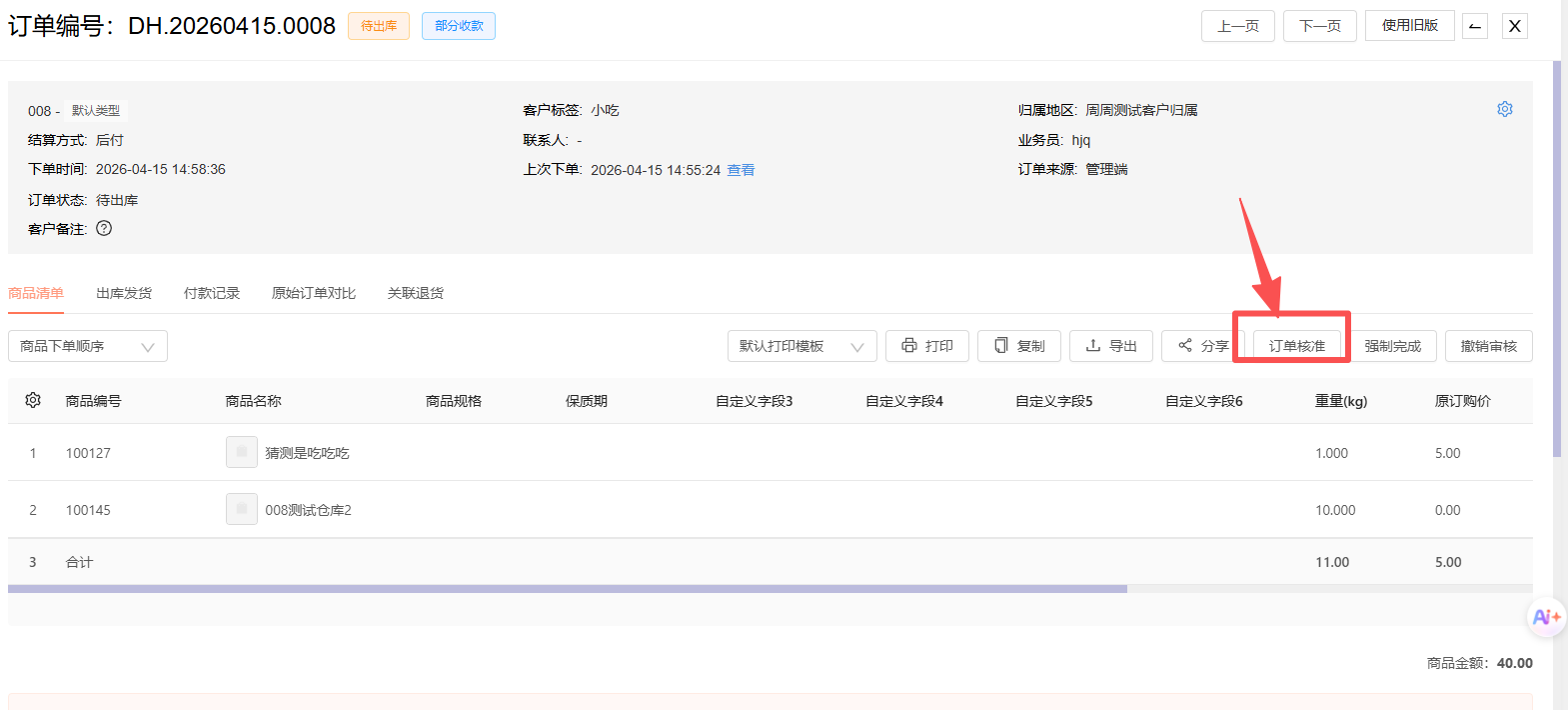Screen dimensions: 1568x710
Task: Click product name 猜测是吃吃吃
Action: [x=308, y=453]
